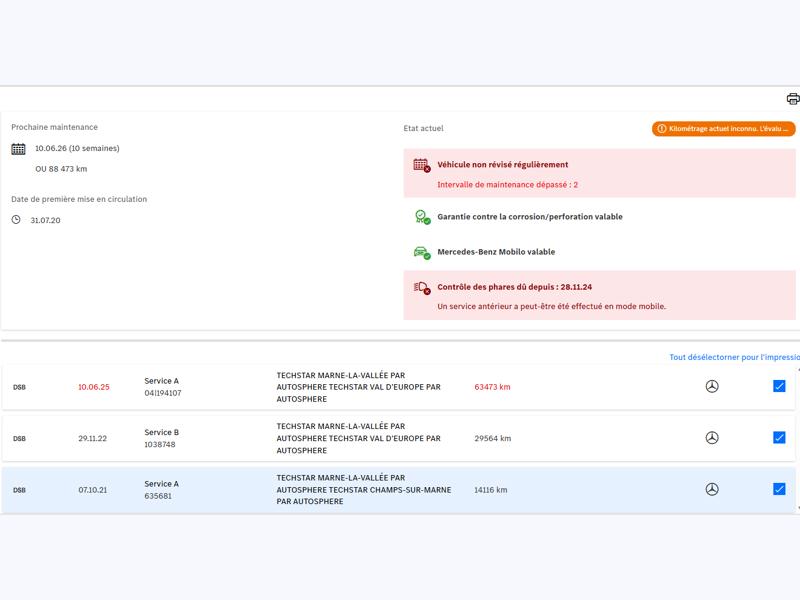Viewport: 800px width, 600px height.
Task: Click the Mercedes star icon in 07.10.21 row
Action: [x=712, y=490]
